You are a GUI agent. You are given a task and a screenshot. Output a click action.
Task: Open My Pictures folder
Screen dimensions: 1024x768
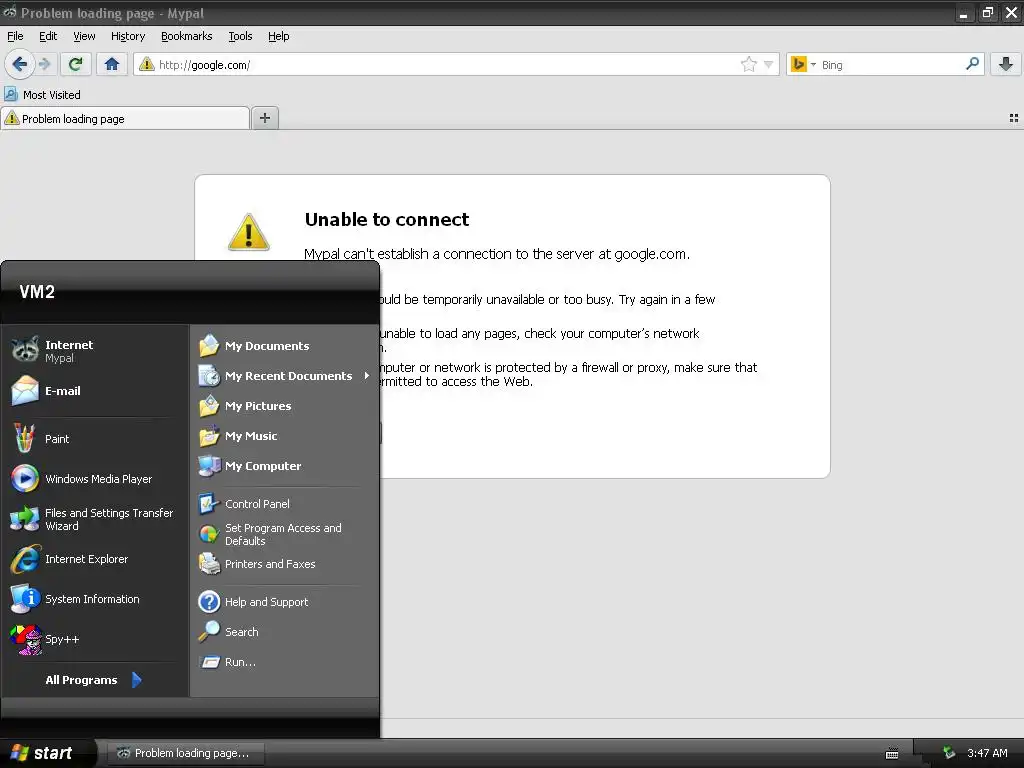coord(285,406)
